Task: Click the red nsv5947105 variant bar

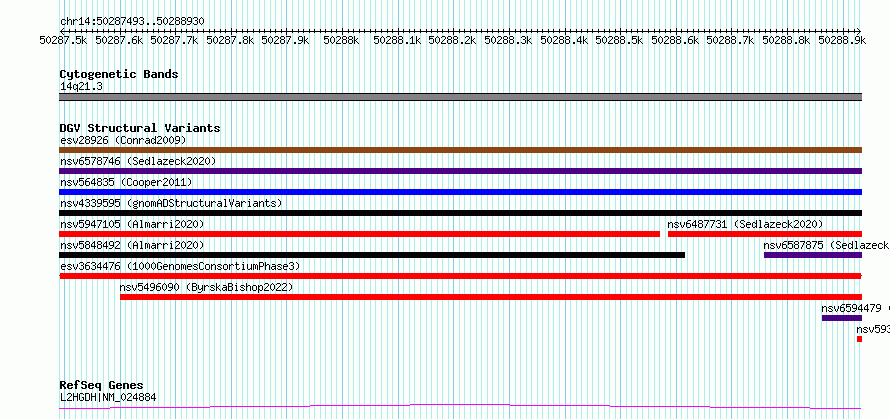Action: point(360,234)
